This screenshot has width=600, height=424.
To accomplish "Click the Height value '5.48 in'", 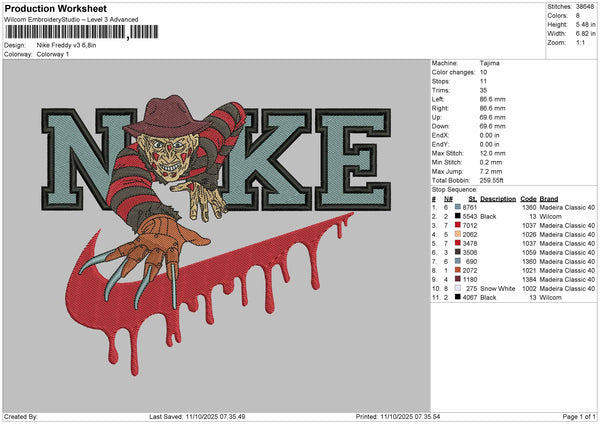I will [585, 24].
